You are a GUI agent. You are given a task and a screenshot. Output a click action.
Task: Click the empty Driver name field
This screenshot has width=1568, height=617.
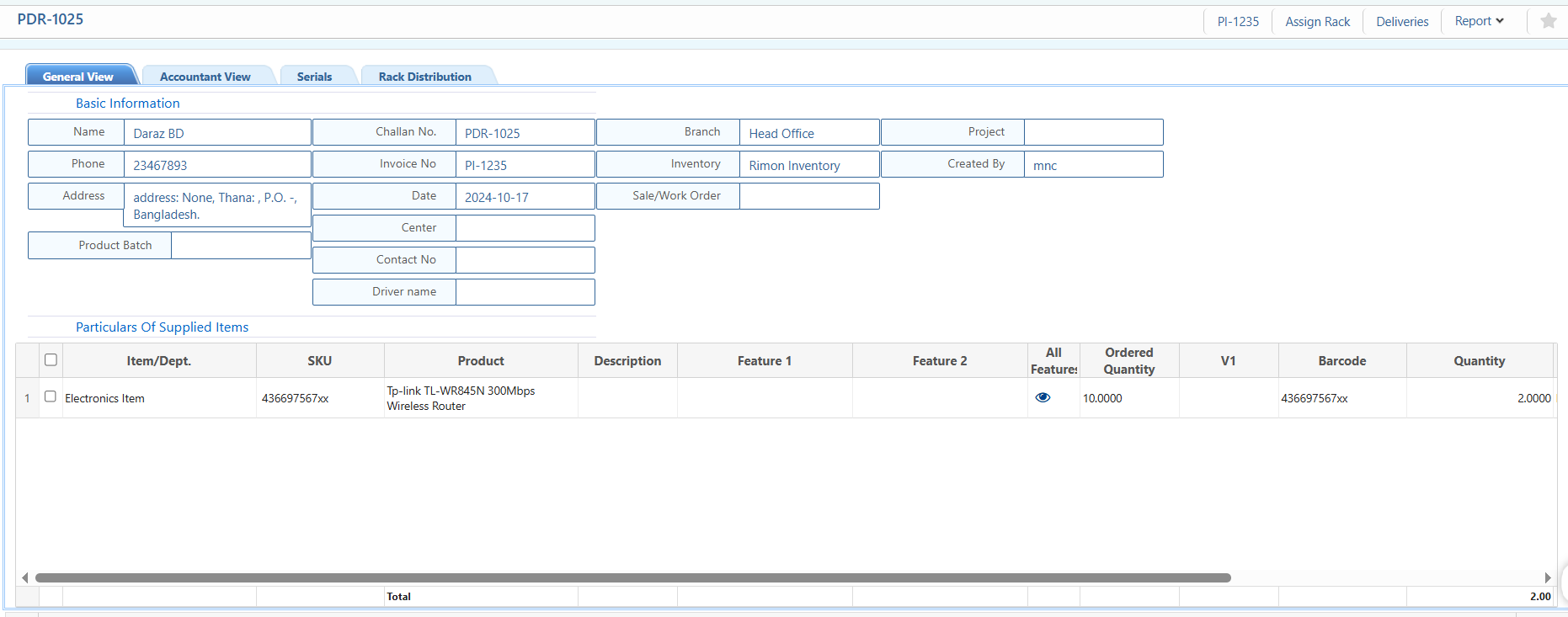[525, 292]
